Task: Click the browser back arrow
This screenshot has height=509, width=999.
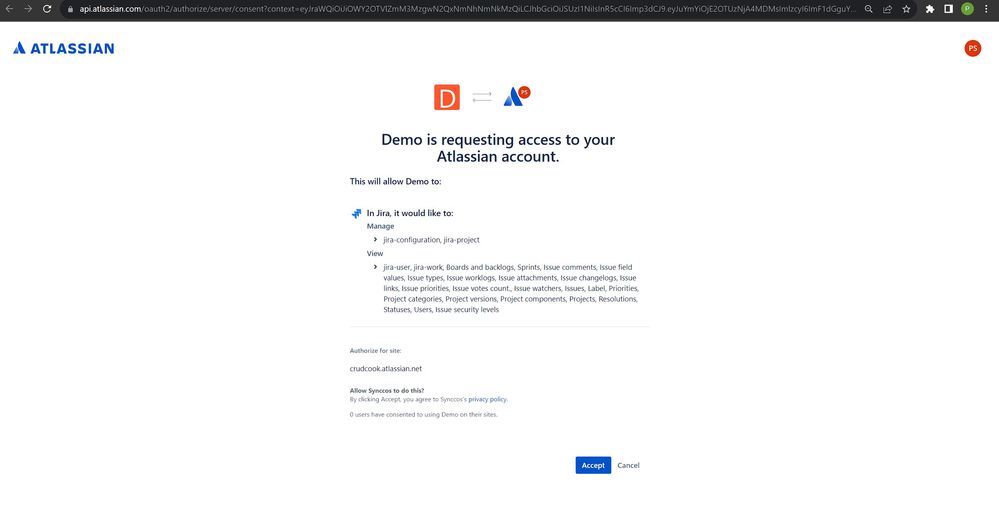Action: [x=9, y=10]
